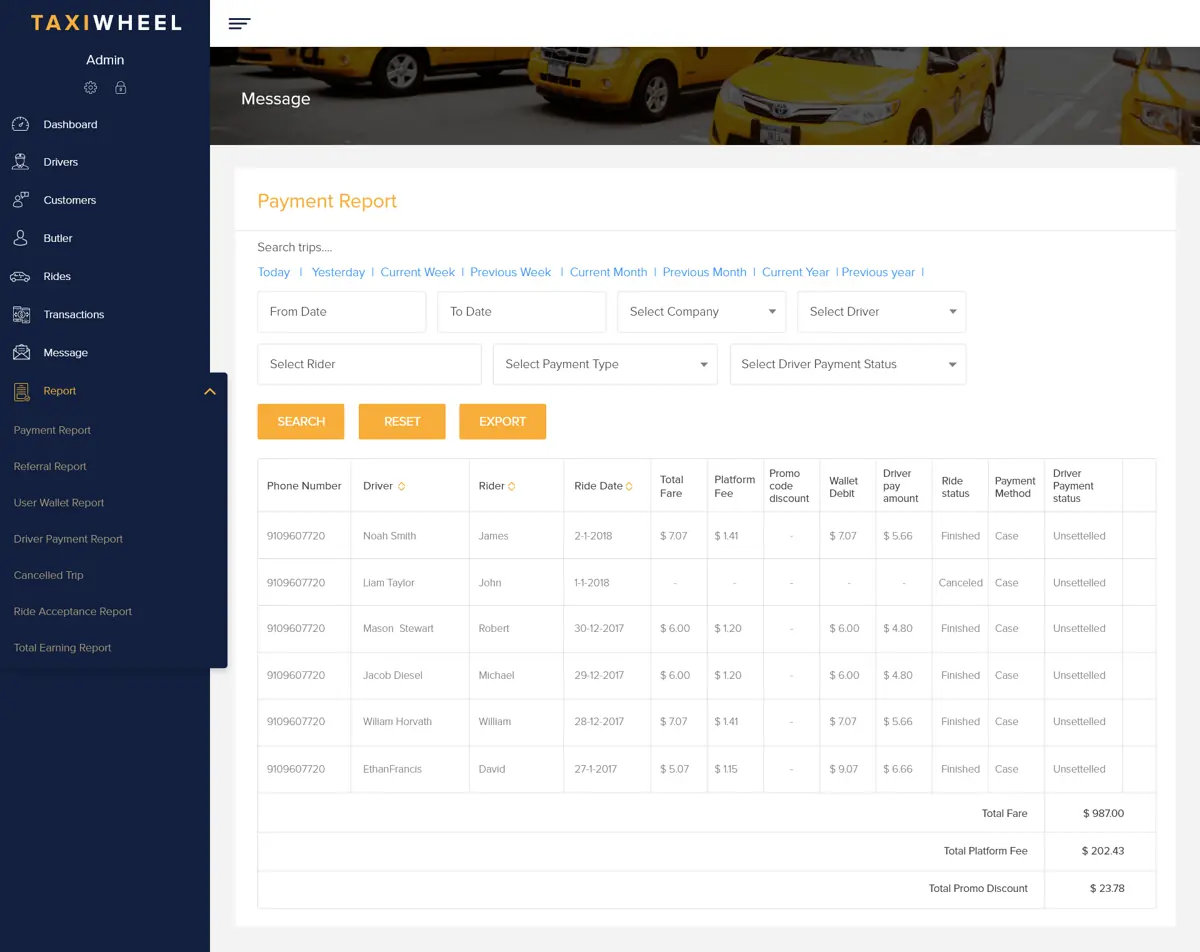The image size is (1200, 952).
Task: Click driver name Noah Smith
Action: click(389, 536)
